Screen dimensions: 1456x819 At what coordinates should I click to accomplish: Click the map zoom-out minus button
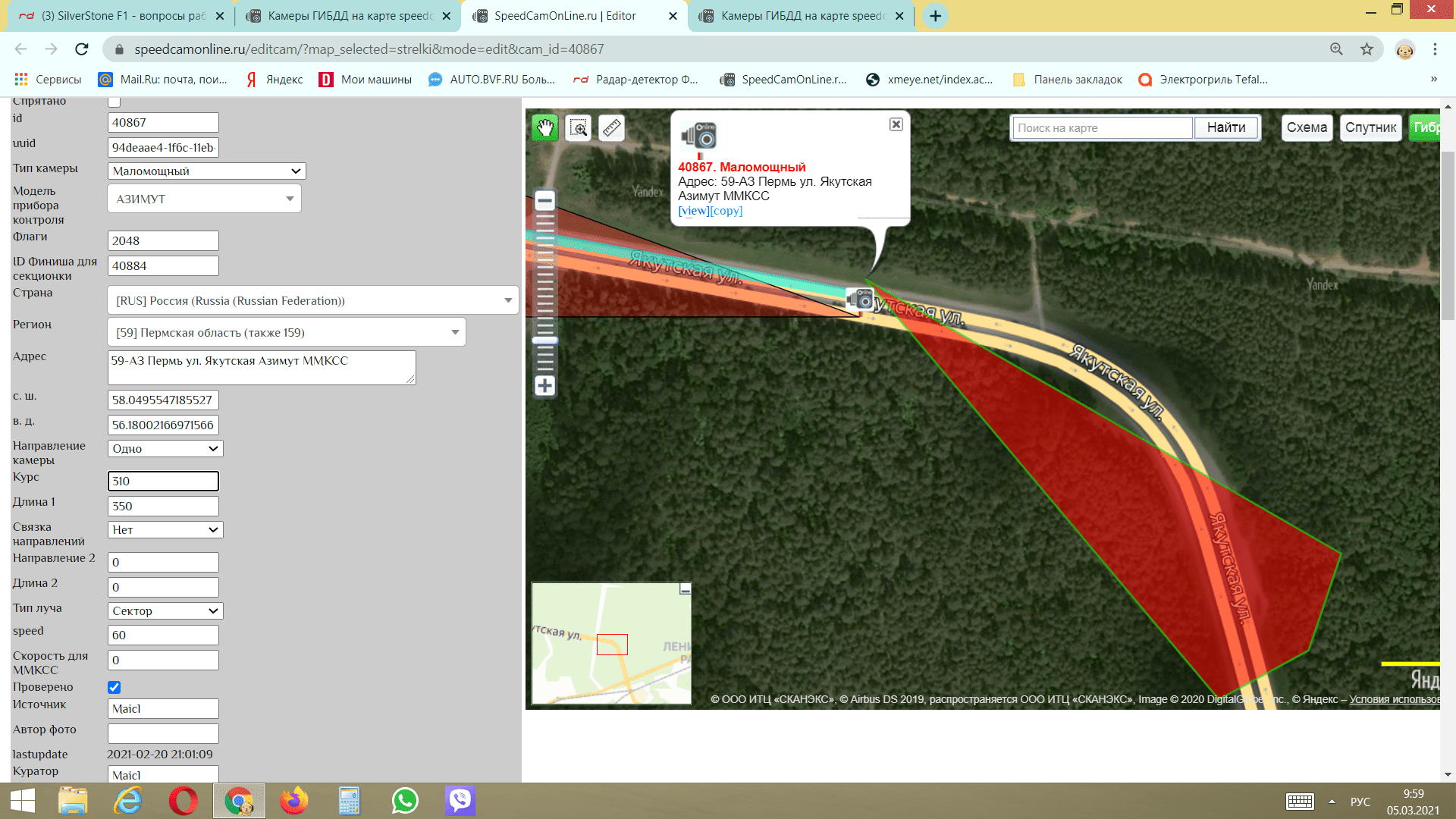pos(544,201)
